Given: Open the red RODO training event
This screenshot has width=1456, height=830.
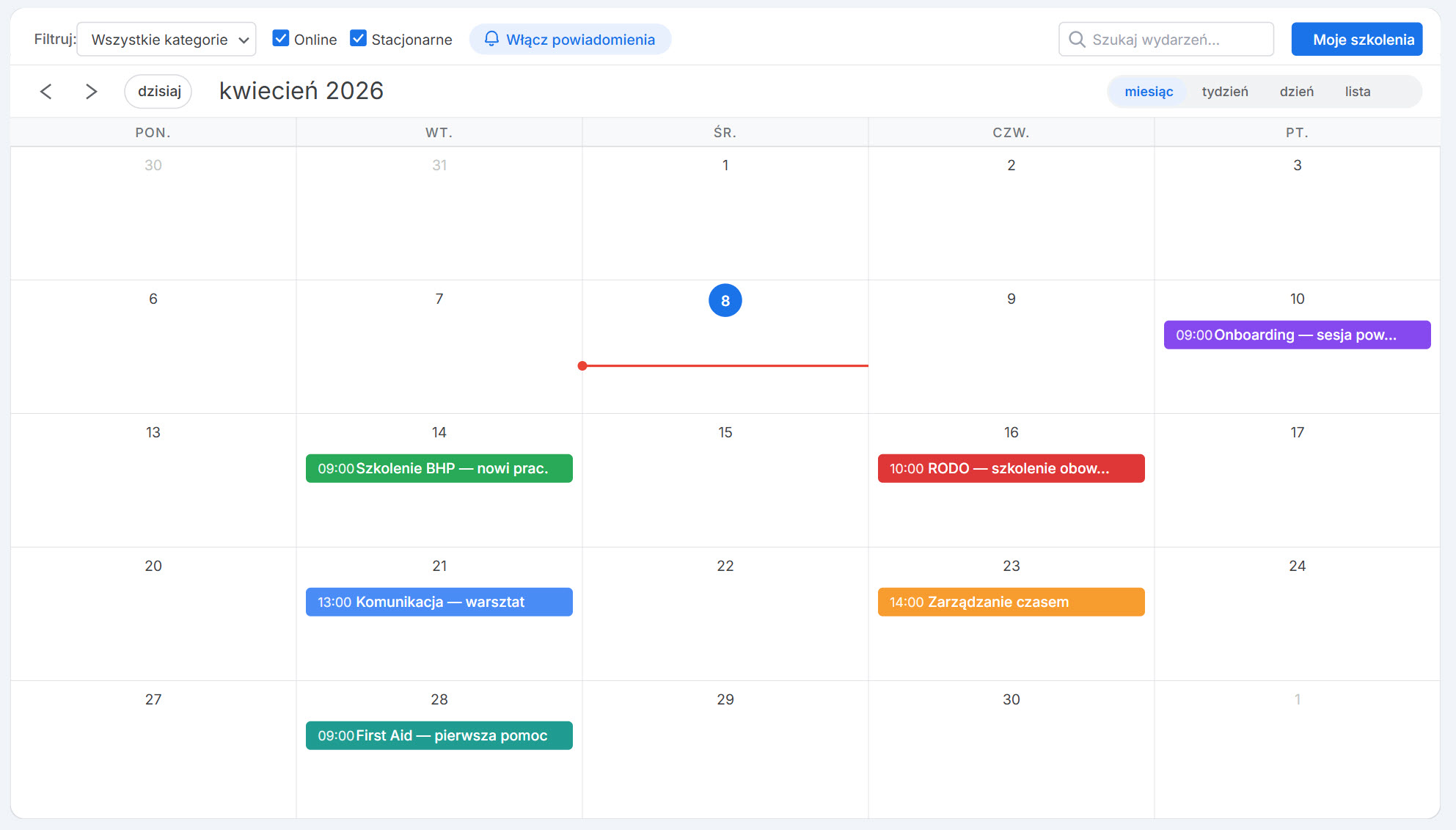Looking at the screenshot, I should (1010, 468).
